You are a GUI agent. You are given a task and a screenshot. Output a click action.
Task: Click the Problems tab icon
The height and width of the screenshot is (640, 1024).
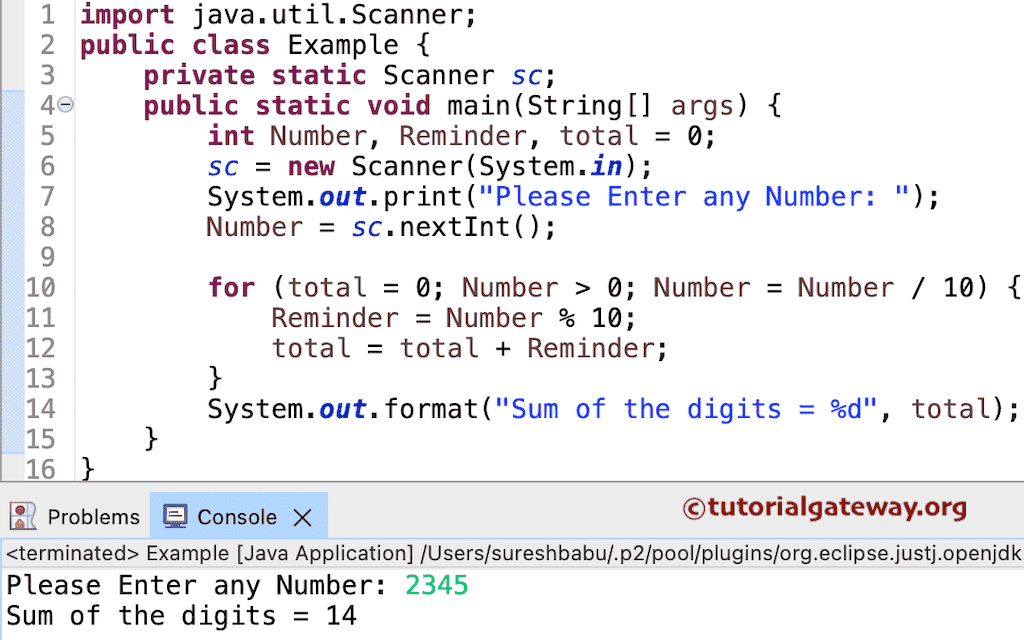point(22,516)
